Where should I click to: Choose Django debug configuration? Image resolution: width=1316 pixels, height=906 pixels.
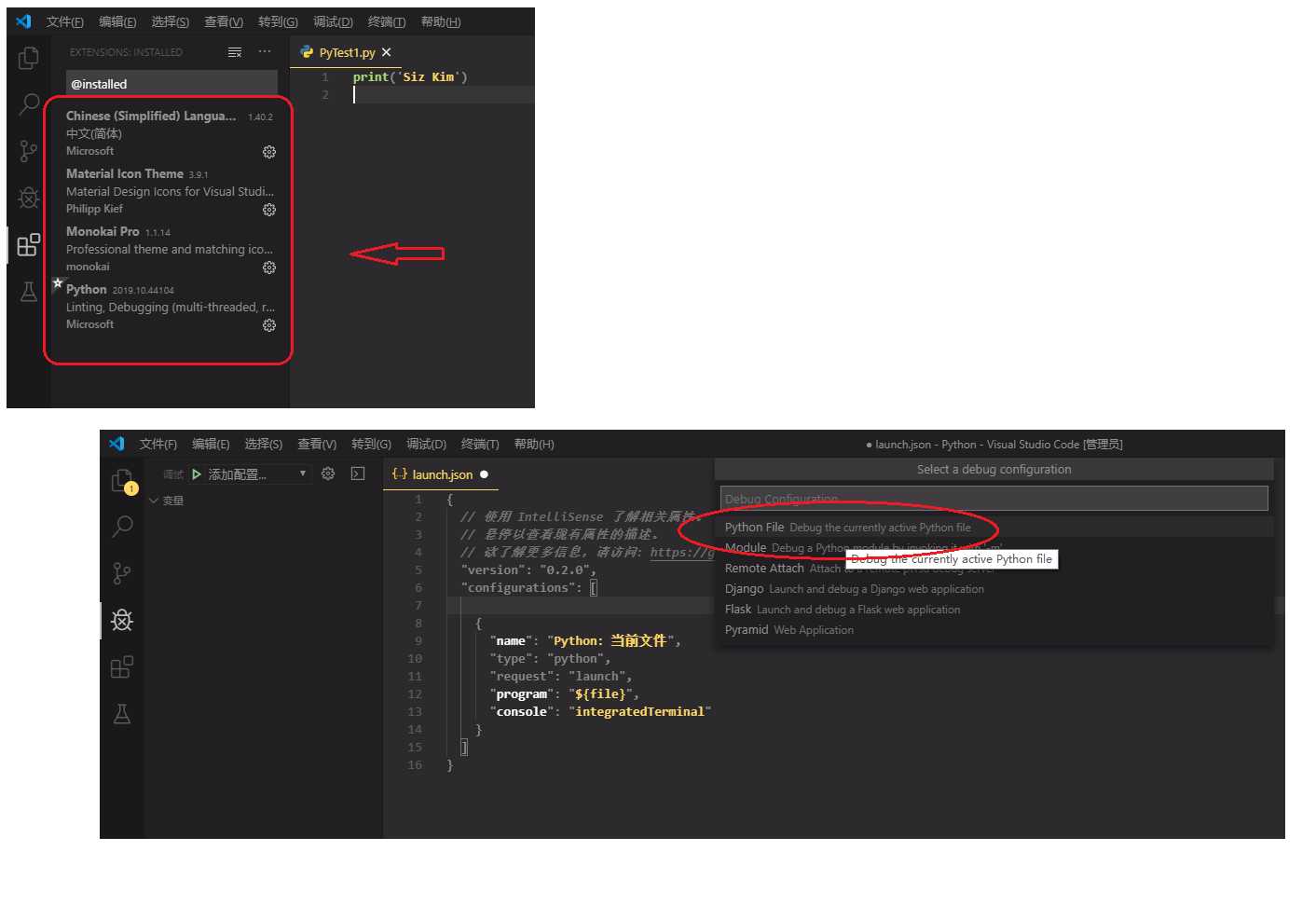994,589
